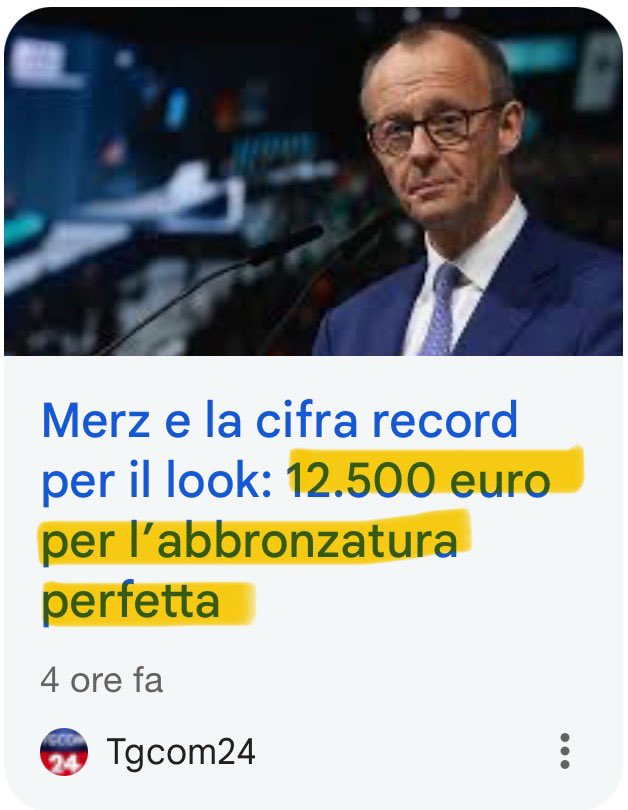Click the '4 ore fa' timestamp
The image size is (628, 810).
[102, 680]
